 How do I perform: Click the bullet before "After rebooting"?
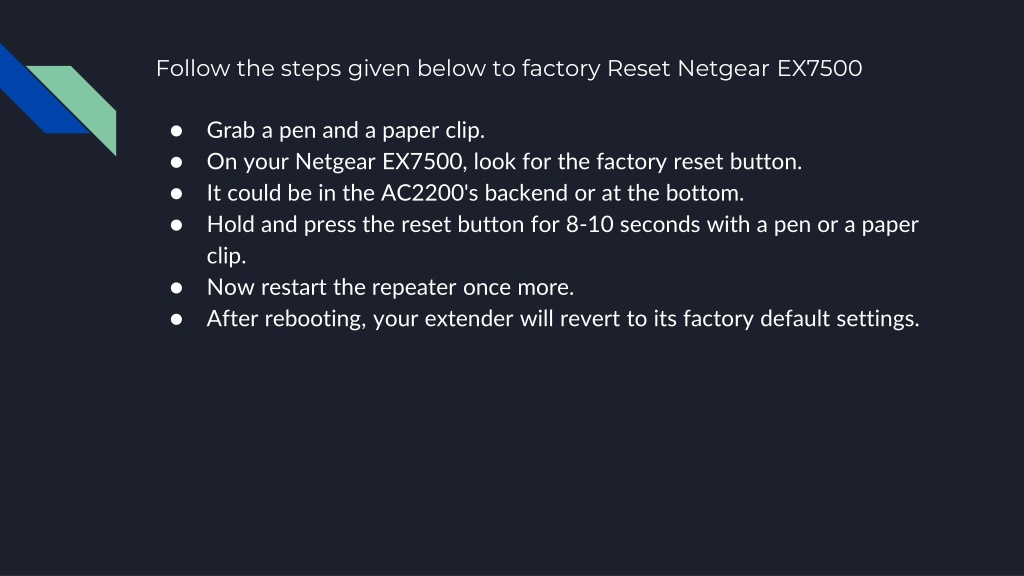[176, 319]
